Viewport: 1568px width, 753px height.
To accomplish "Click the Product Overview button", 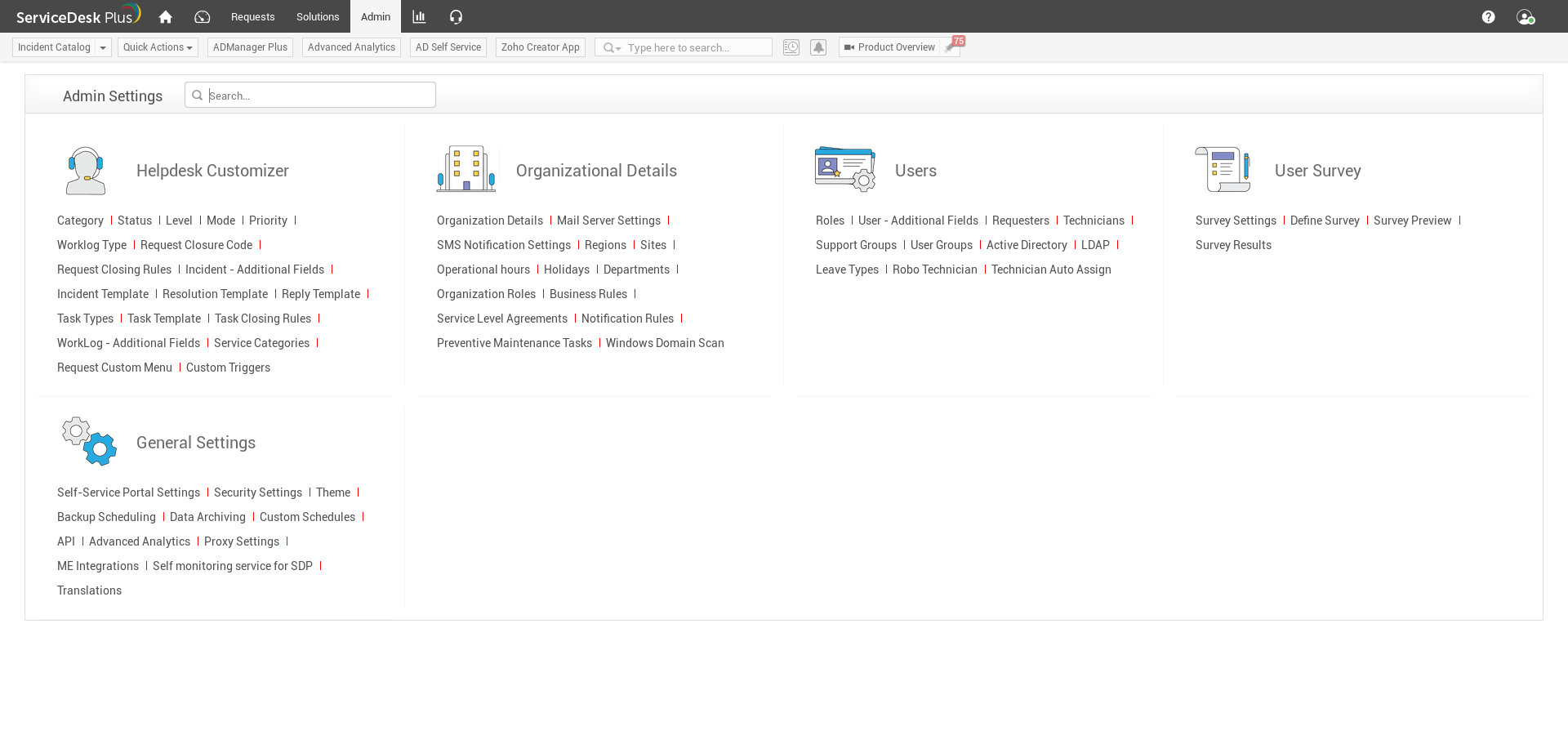I will [x=889, y=47].
